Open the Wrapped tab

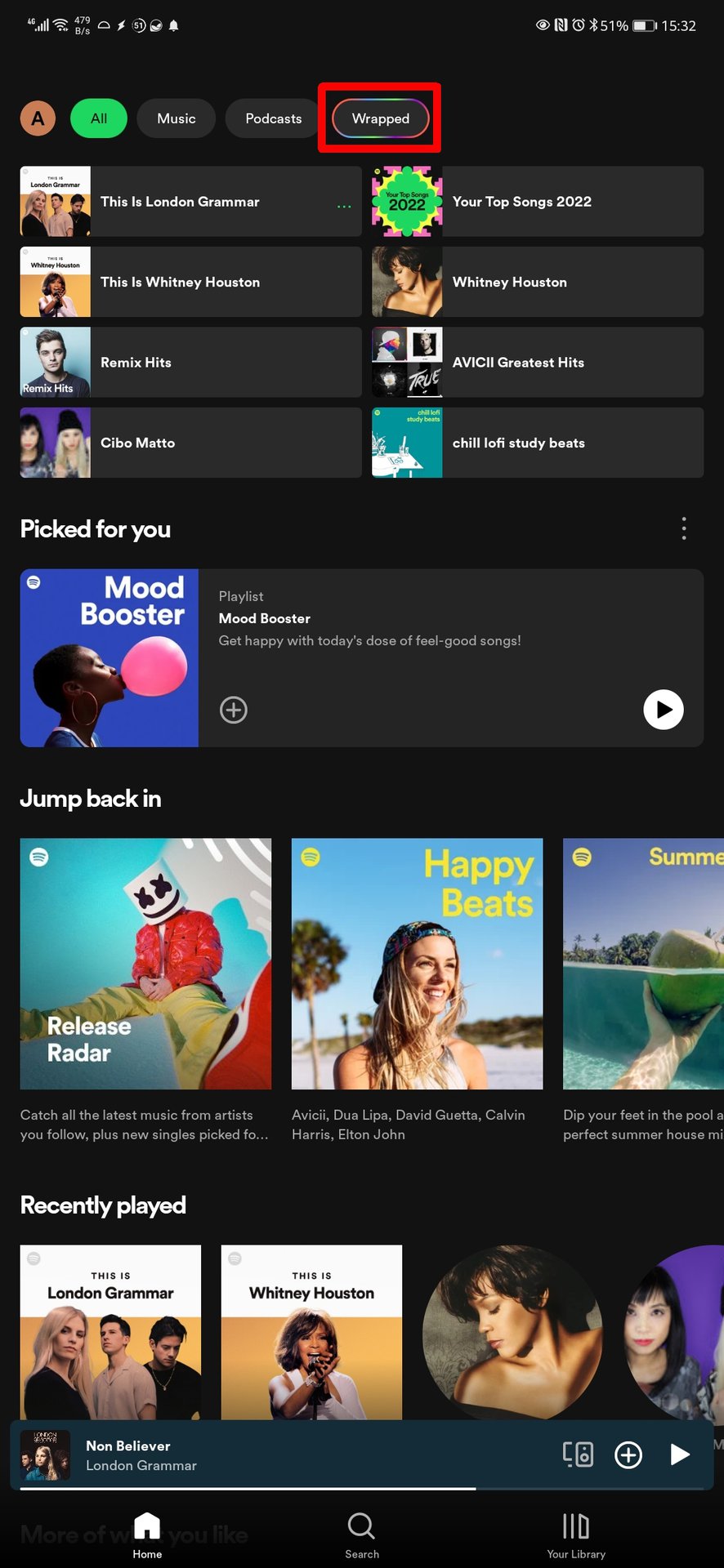(x=380, y=118)
